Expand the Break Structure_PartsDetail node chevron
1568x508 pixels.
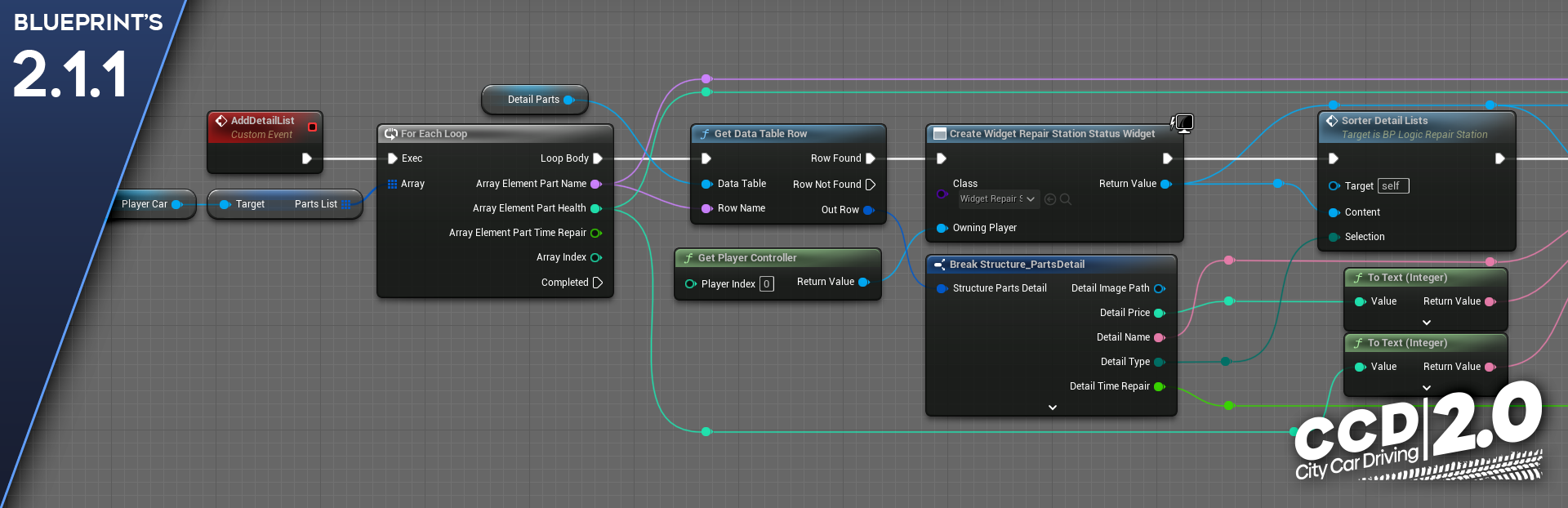[x=1052, y=407]
